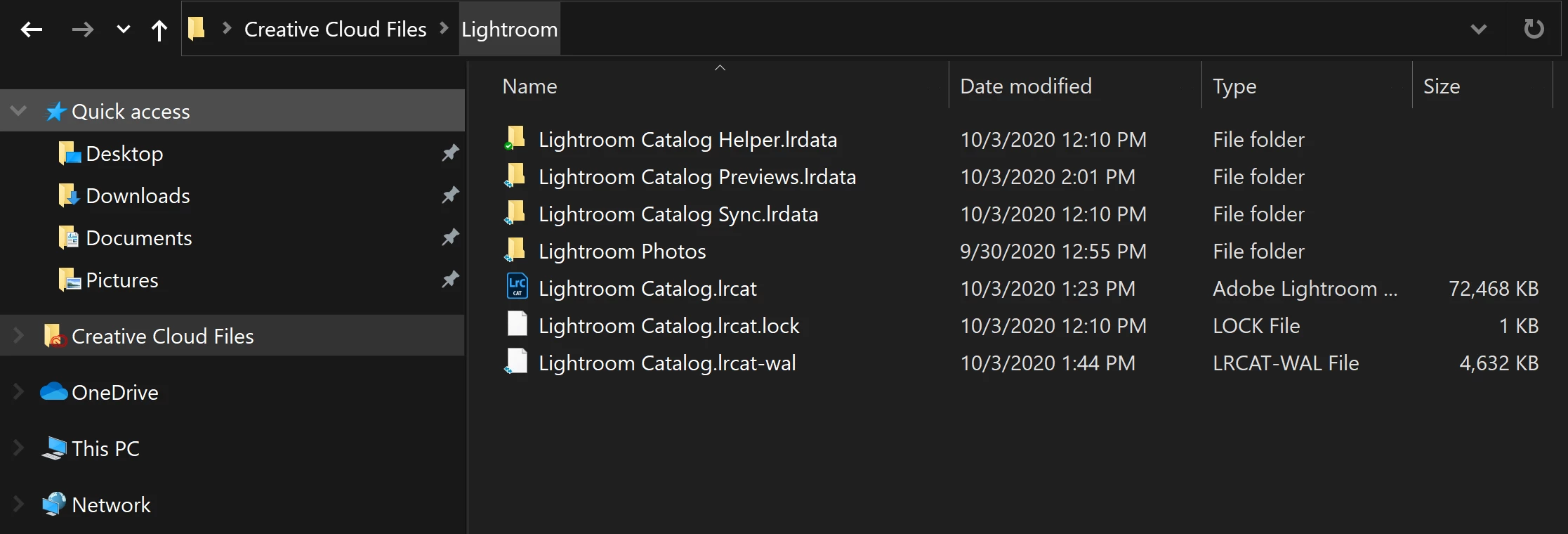Viewport: 1568px width, 534px height.
Task: Expand the Creative Cloud Files tree node
Action: 18,336
